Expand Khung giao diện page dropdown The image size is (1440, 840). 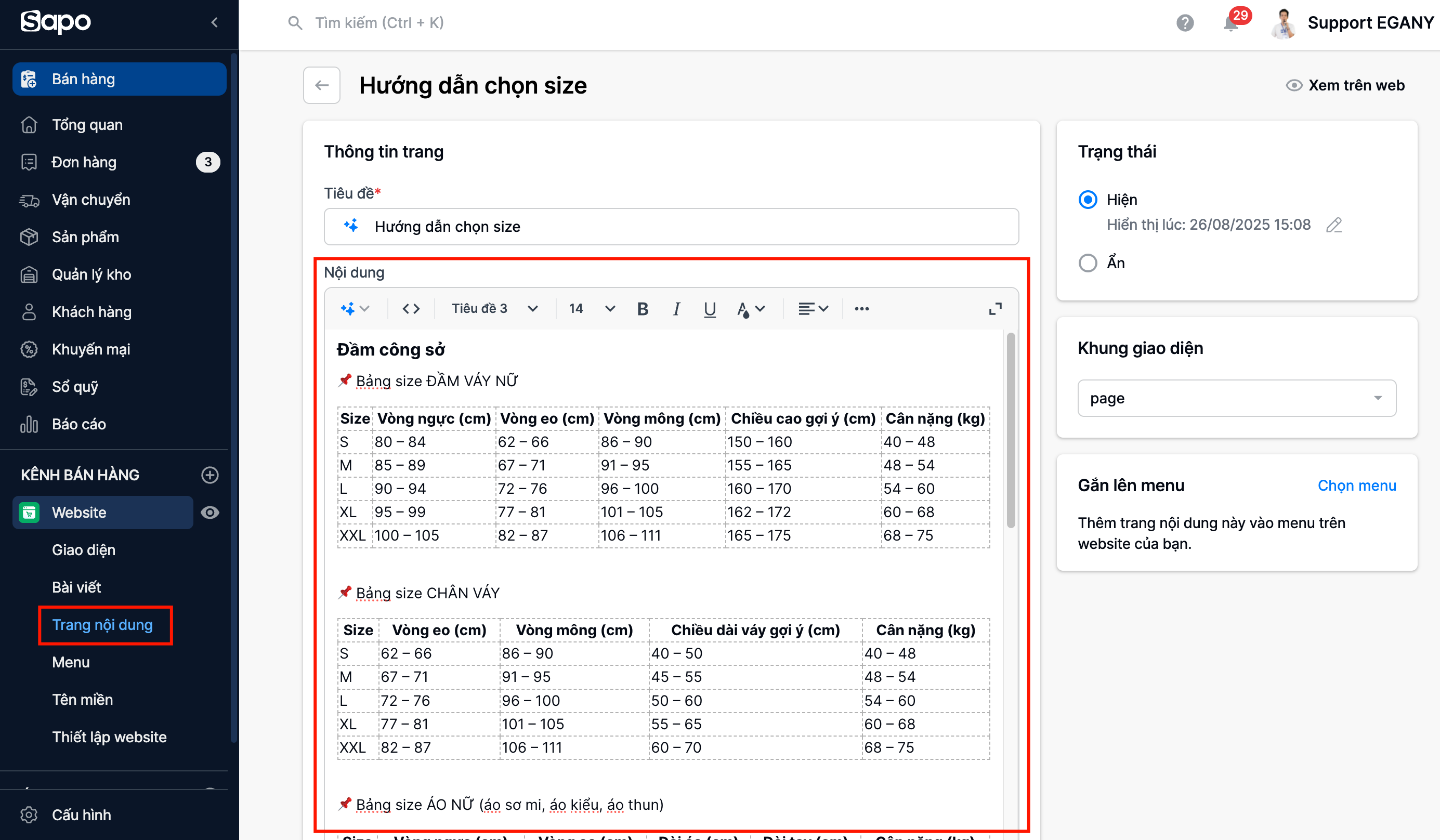[x=1236, y=398]
